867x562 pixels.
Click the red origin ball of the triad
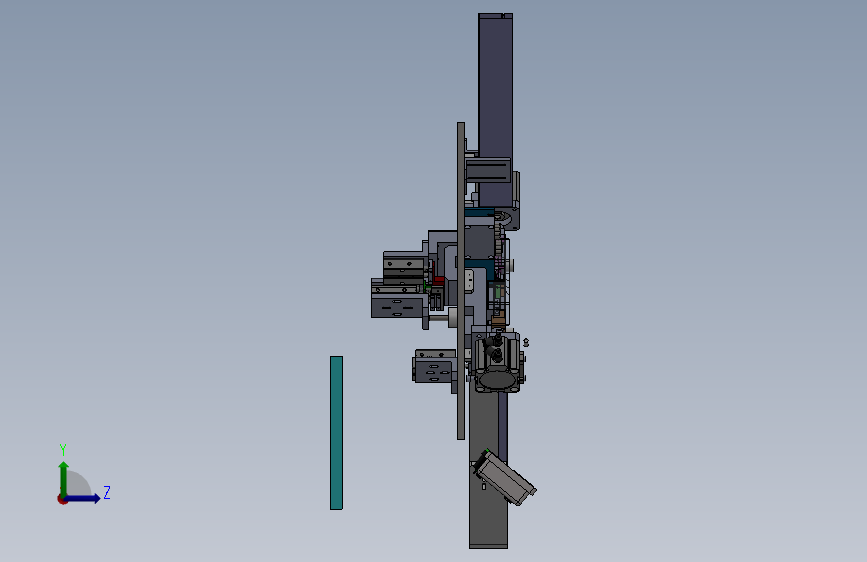click(x=62, y=499)
